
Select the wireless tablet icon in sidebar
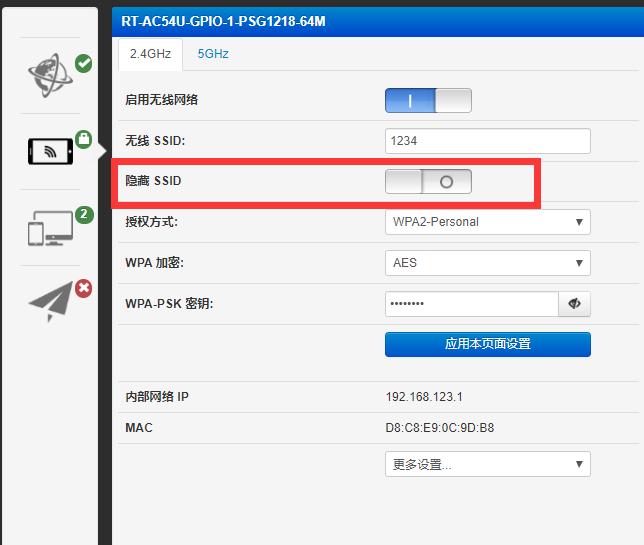[x=51, y=152]
